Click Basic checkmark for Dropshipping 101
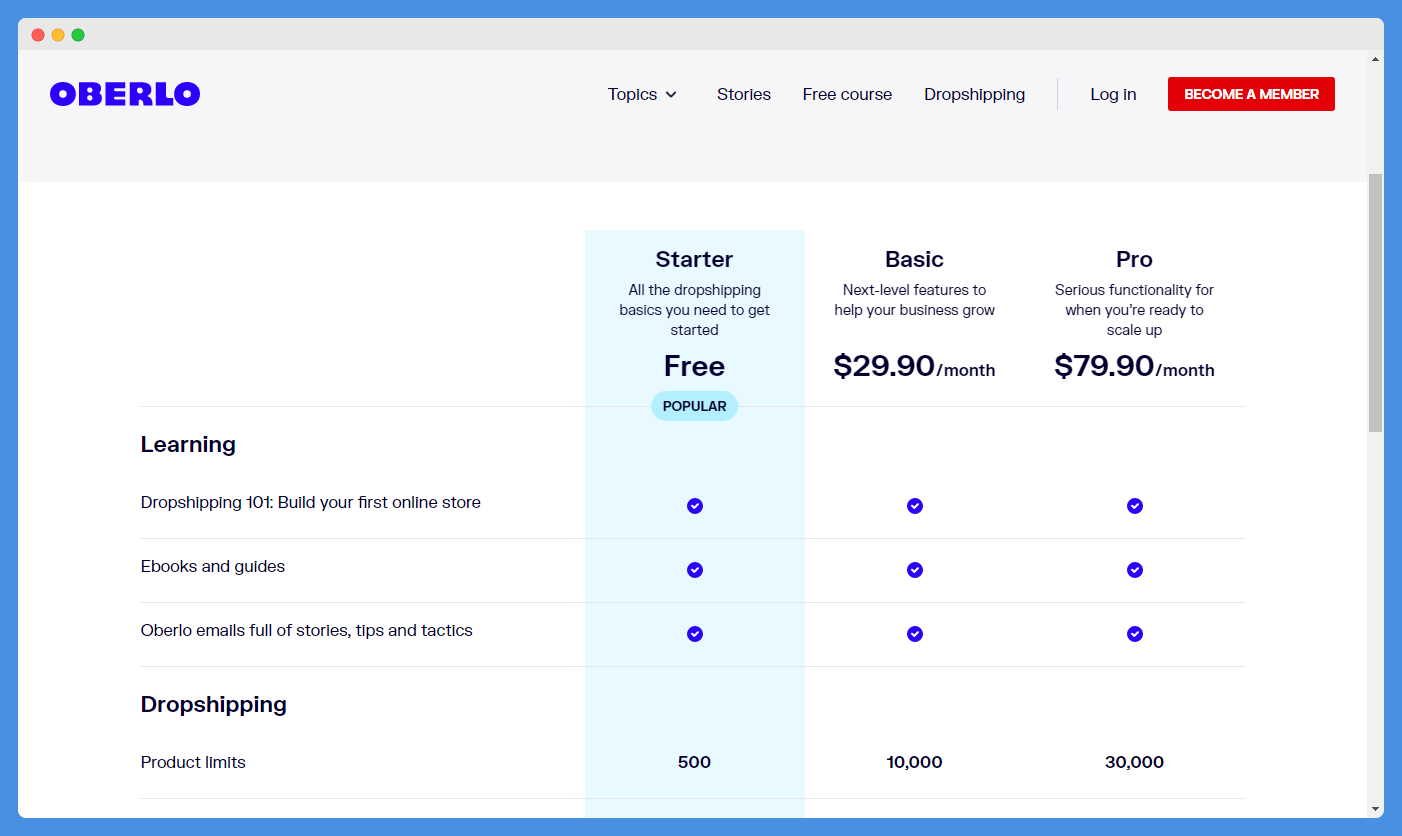This screenshot has height=836, width=1402. 914,506
